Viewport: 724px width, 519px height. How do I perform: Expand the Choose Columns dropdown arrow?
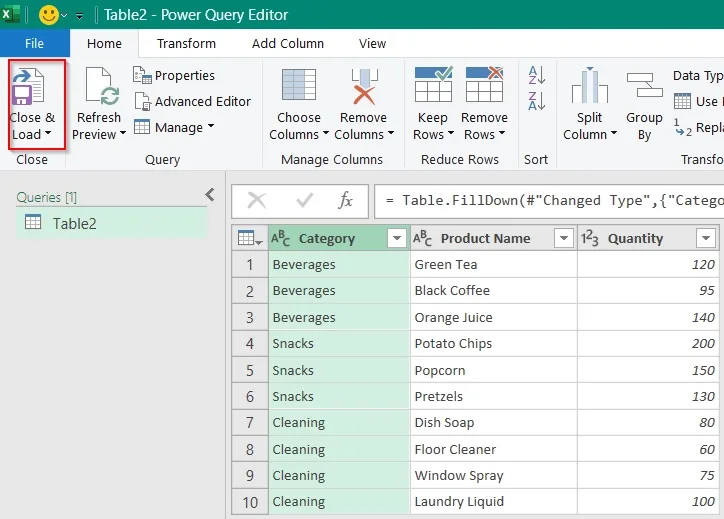click(x=326, y=134)
